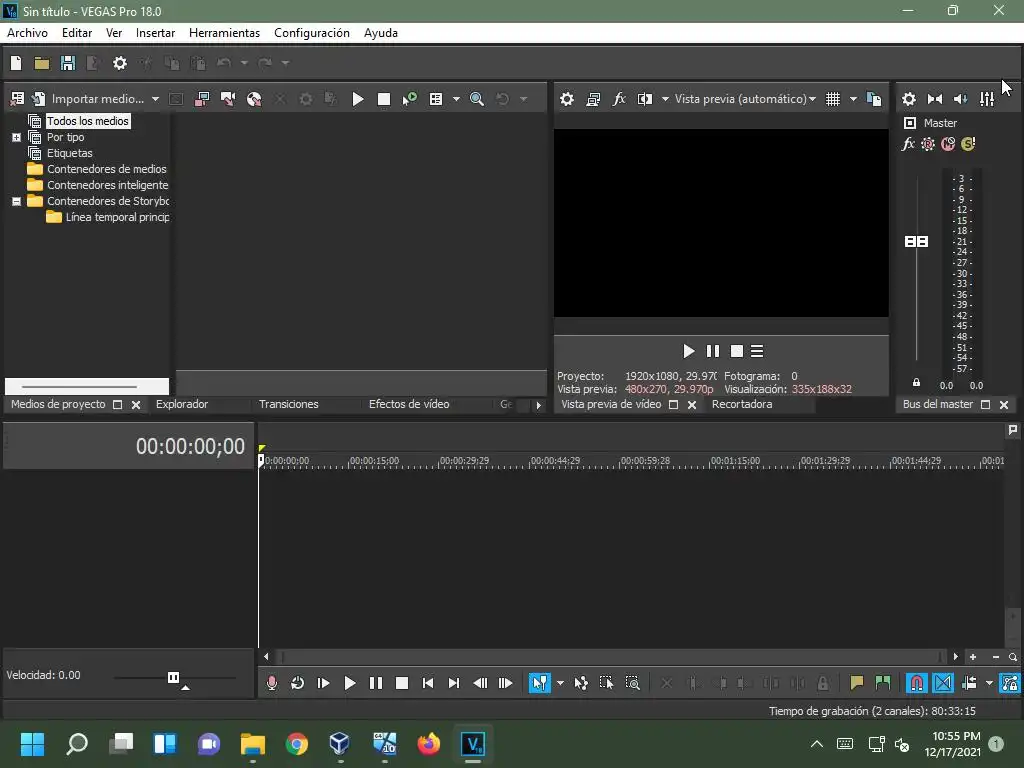The height and width of the screenshot is (768, 1024).
Task: Toggle dim output speaker icon
Action: [x=961, y=99]
